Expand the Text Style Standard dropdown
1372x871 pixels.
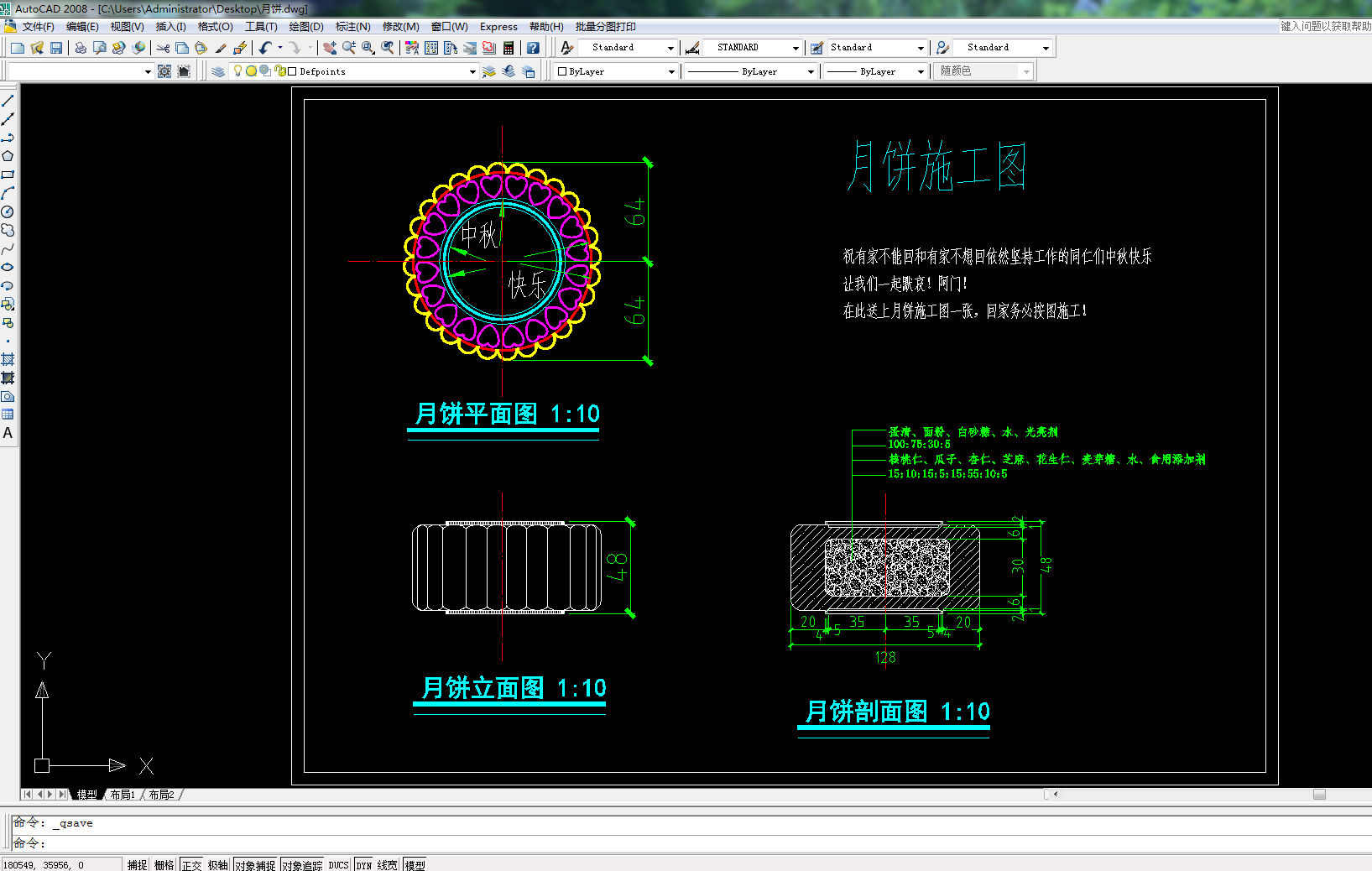pos(670,48)
